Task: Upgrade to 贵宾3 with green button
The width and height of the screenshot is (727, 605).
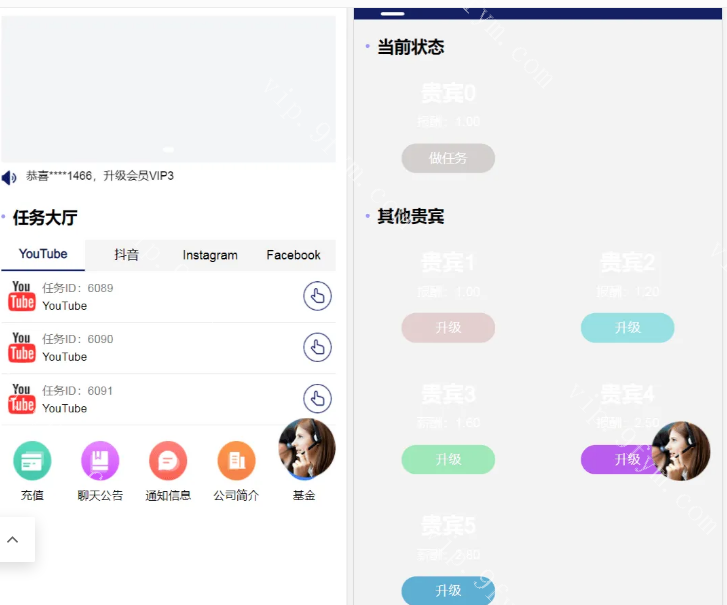Action: [448, 459]
